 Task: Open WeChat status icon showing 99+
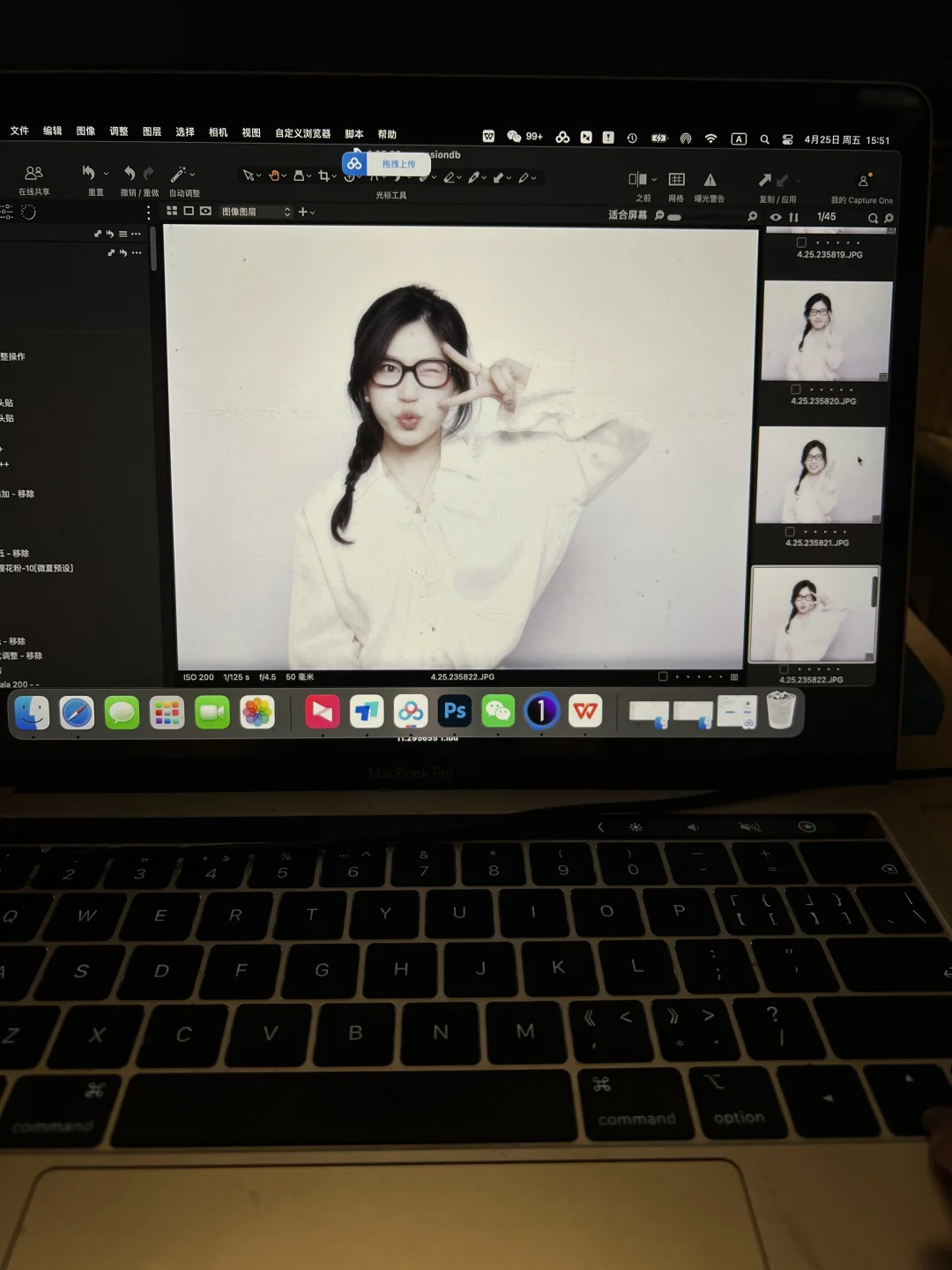[524, 136]
